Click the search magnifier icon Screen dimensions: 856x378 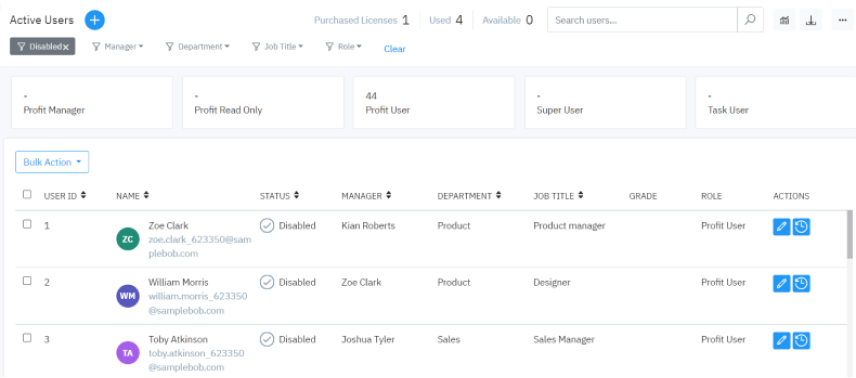750,20
